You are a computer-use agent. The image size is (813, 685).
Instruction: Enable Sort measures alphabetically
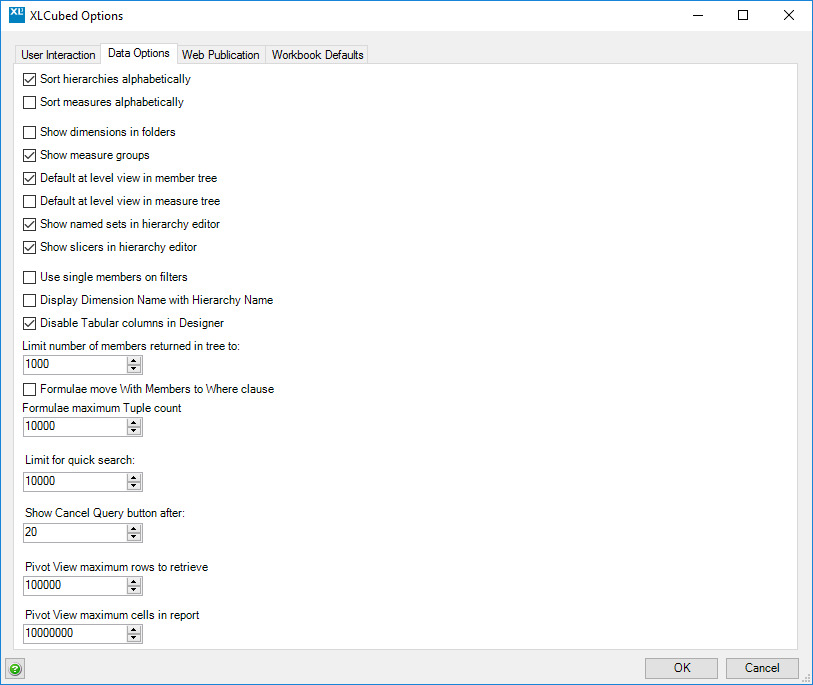pyautogui.click(x=30, y=102)
